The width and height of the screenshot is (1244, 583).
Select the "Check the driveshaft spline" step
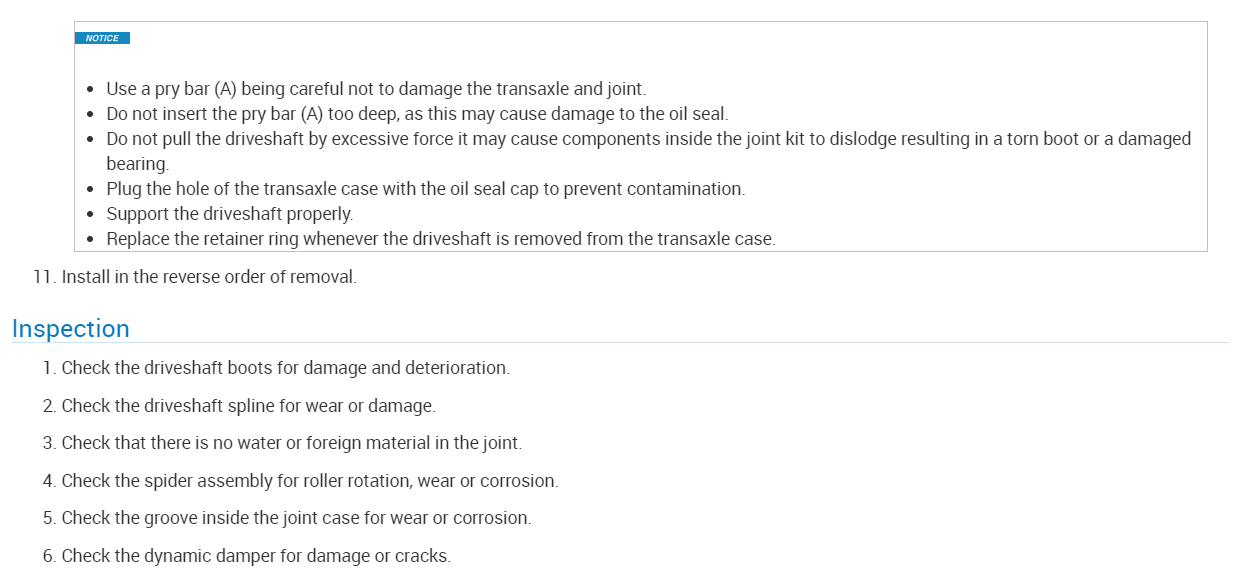[x=248, y=406]
